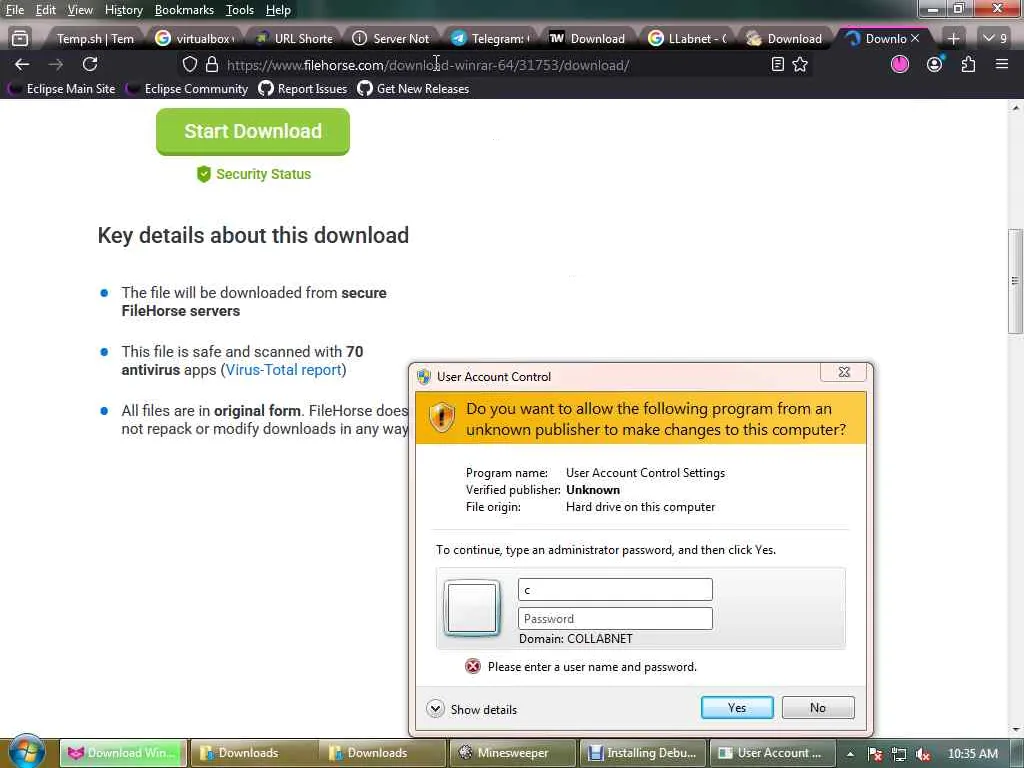The image size is (1024, 768).
Task: Open the Virus-Total report link
Action: coord(283,370)
